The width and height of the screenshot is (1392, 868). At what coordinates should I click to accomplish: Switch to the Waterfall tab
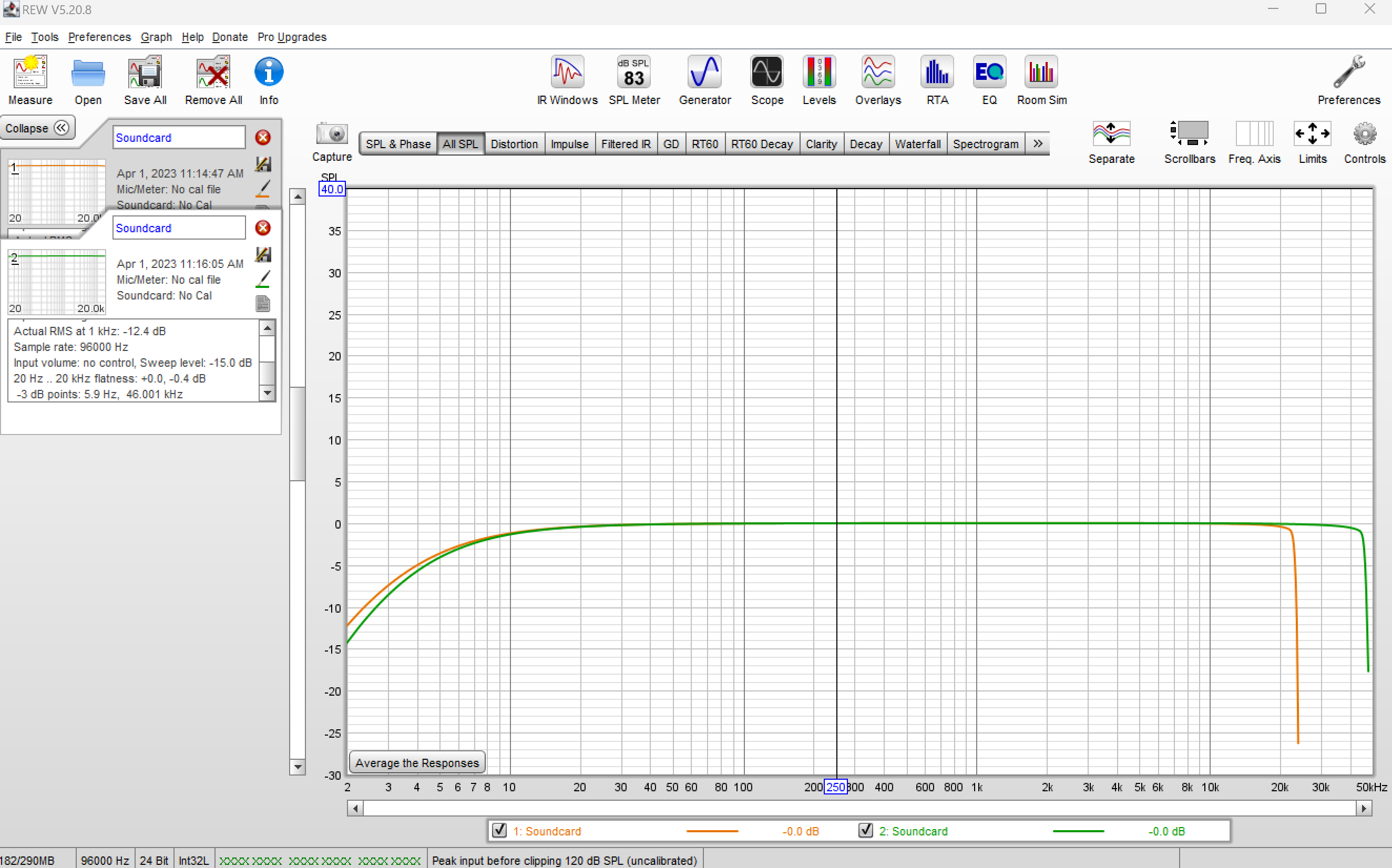point(917,143)
